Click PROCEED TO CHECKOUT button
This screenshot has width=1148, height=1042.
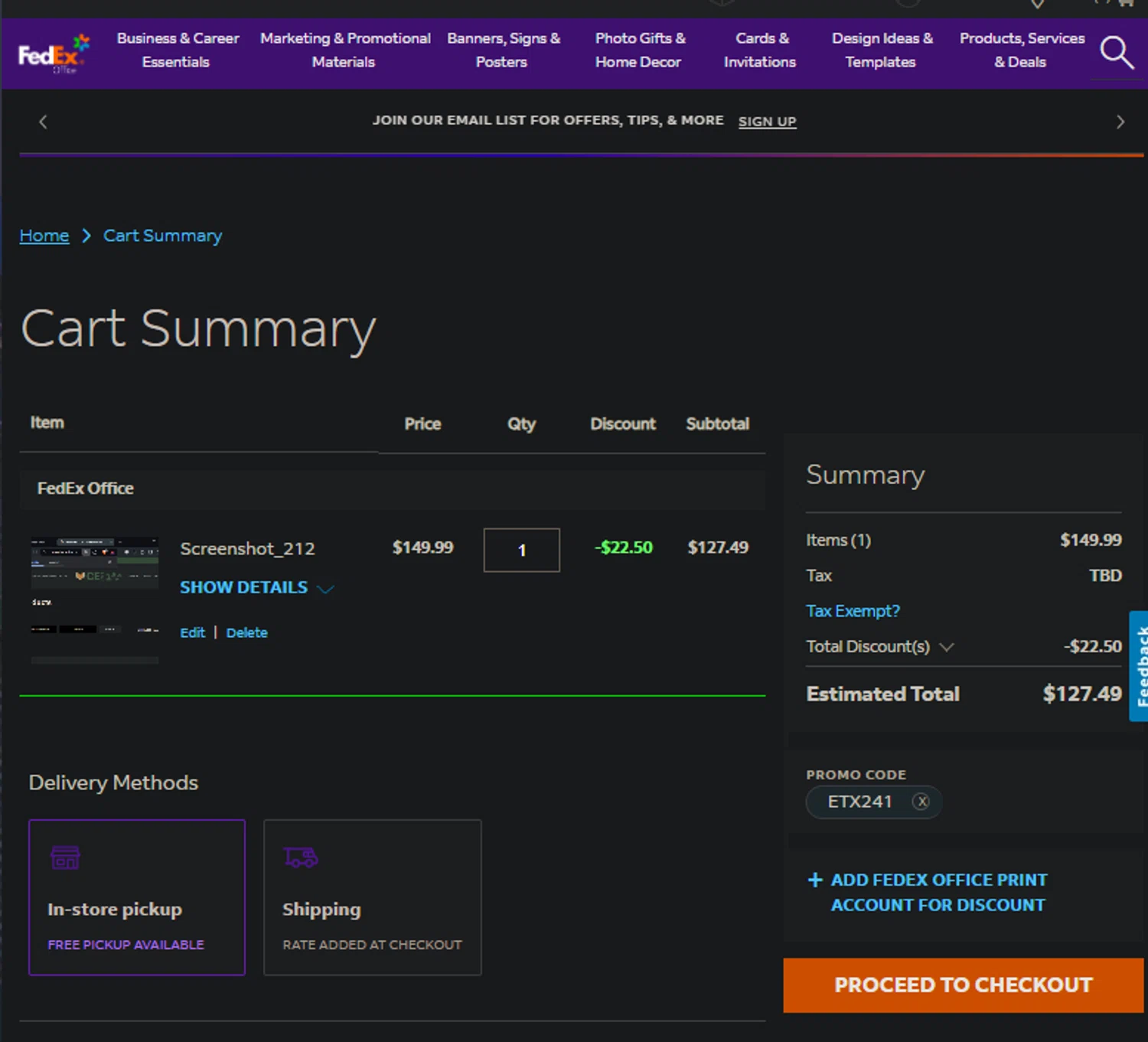(x=964, y=985)
